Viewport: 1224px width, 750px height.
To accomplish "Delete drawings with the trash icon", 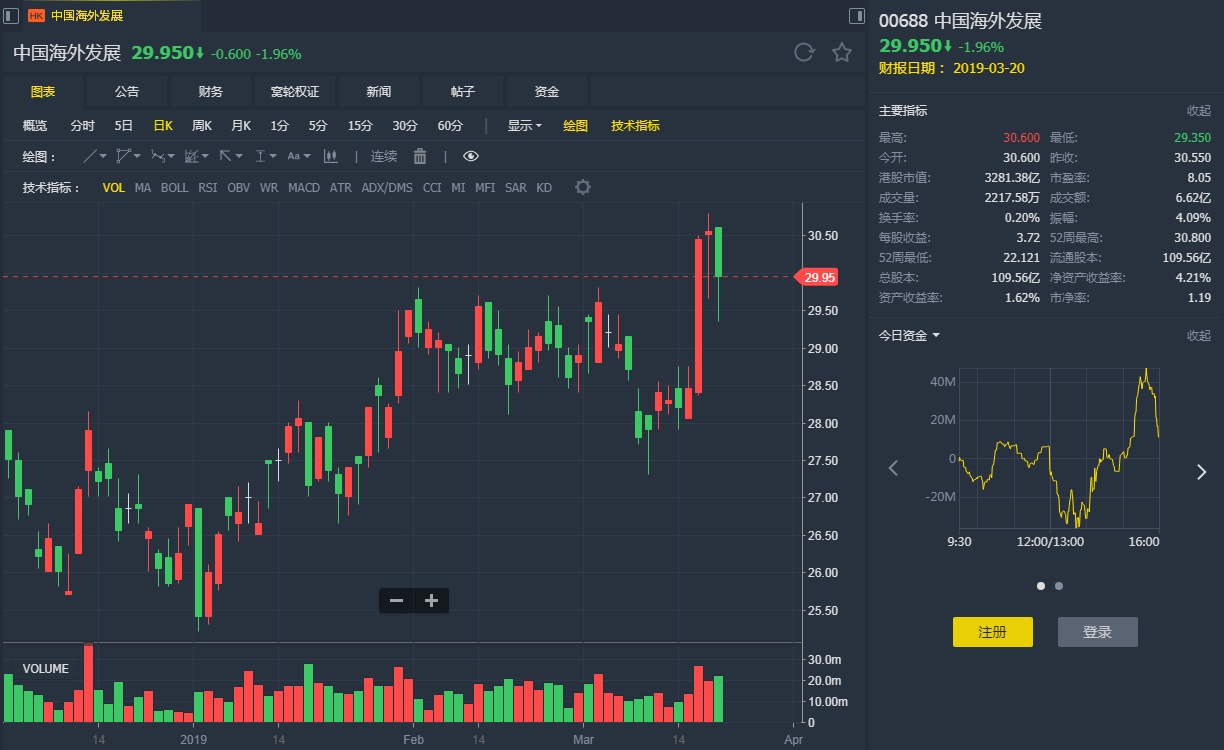I will point(420,156).
